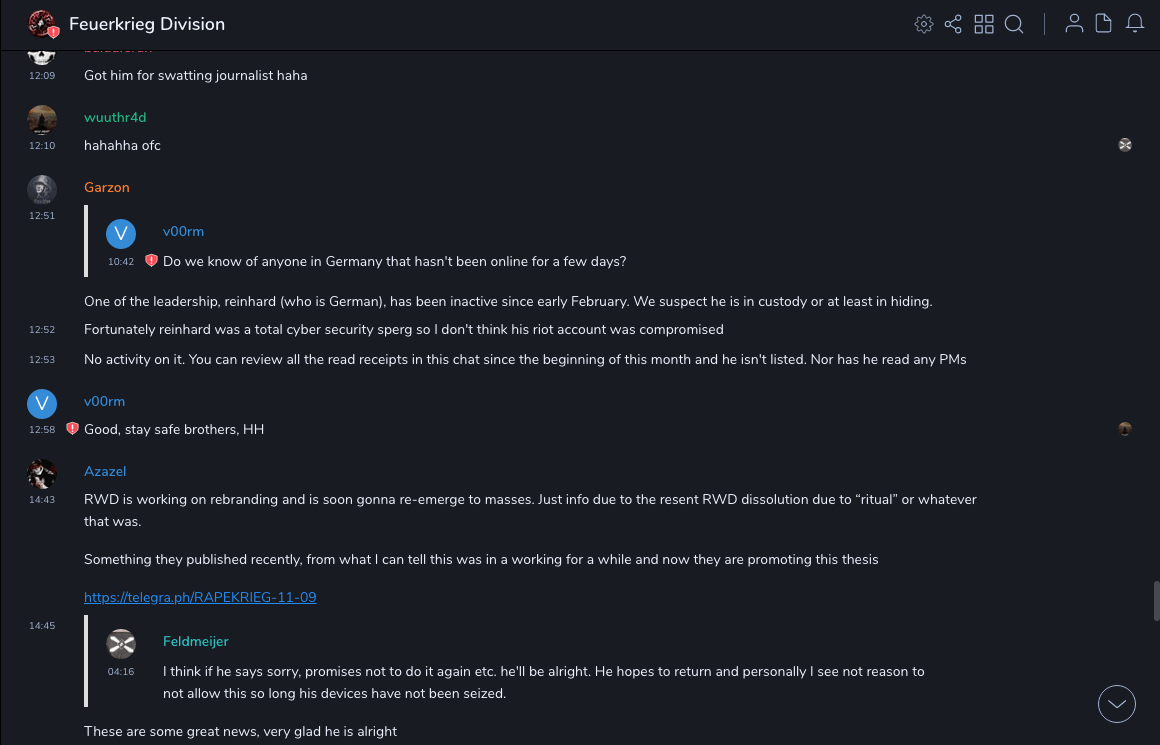Click the room avatar in header
The width and height of the screenshot is (1160, 745).
[x=42, y=24]
